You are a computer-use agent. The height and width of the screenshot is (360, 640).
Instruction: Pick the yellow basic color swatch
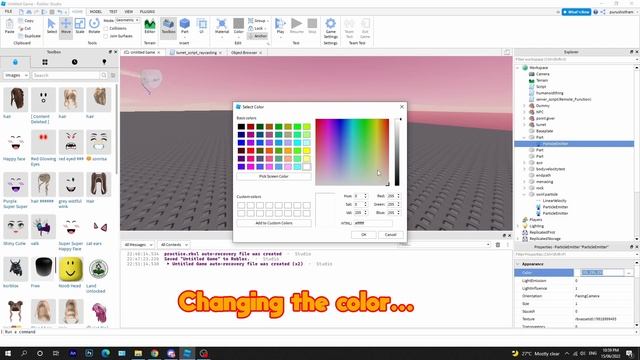point(307,151)
